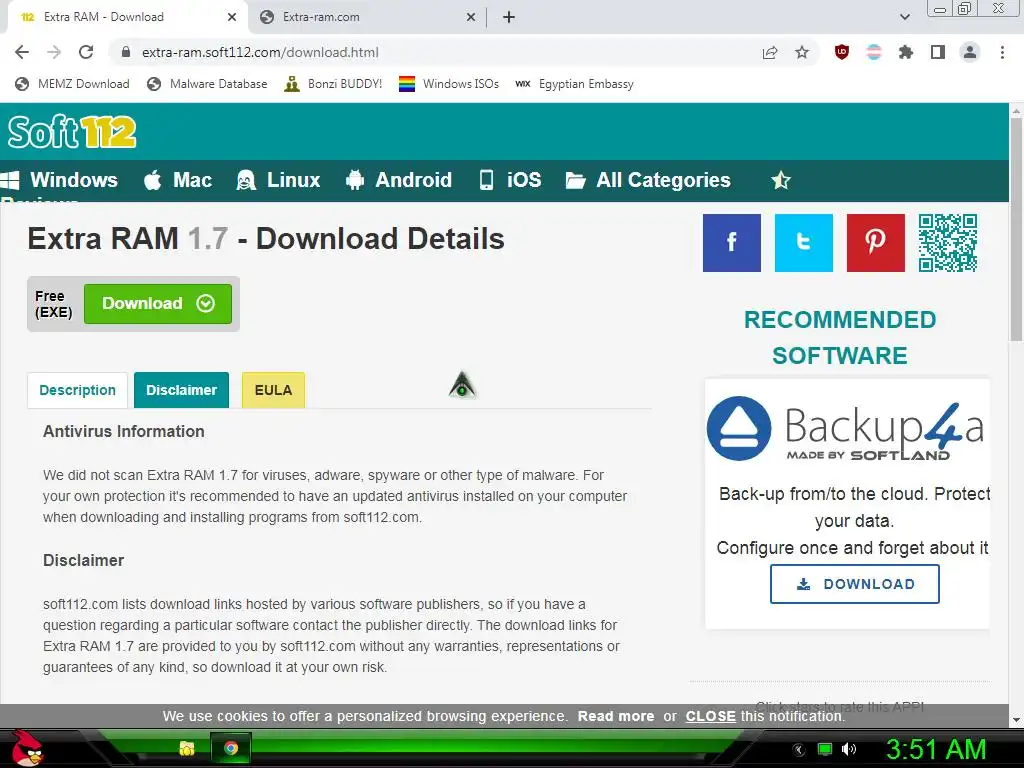Open Windows ISOs bookmark

(x=449, y=84)
